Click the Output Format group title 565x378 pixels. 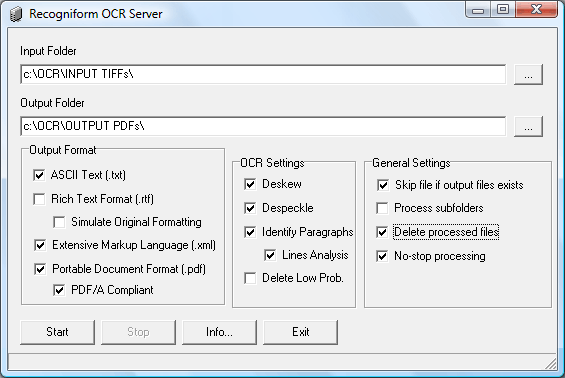tap(63, 150)
